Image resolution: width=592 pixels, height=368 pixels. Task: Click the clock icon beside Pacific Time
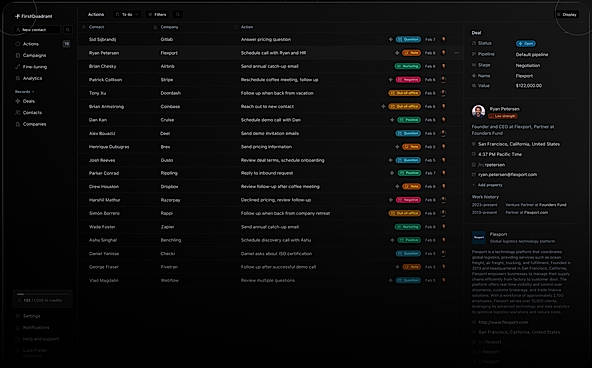pos(474,154)
